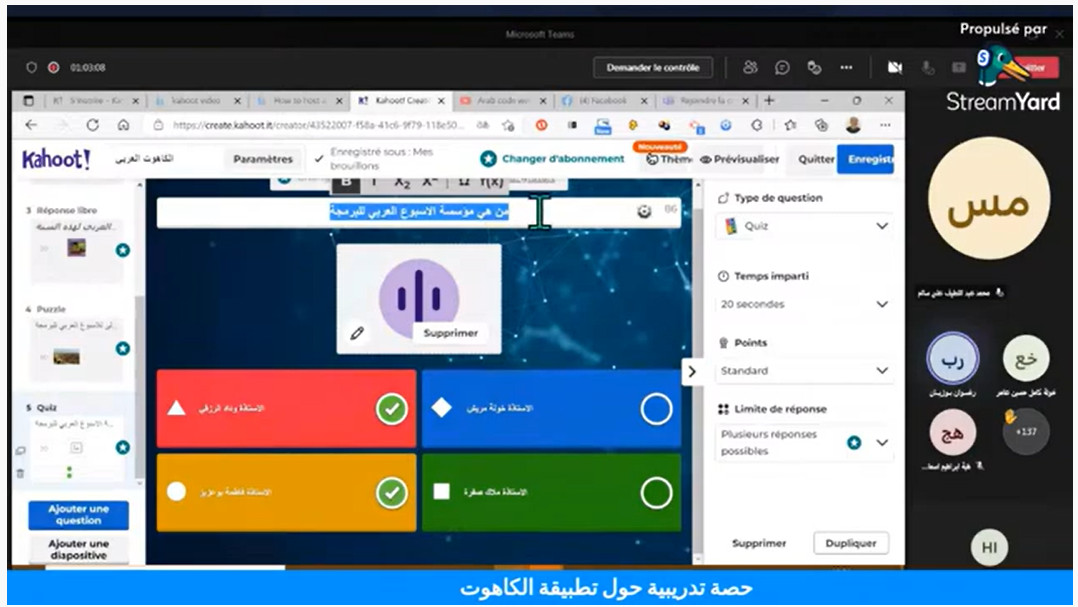This screenshot has width=1078, height=607.
Task: Click the browser profile avatar icon
Action: pyautogui.click(x=853, y=125)
